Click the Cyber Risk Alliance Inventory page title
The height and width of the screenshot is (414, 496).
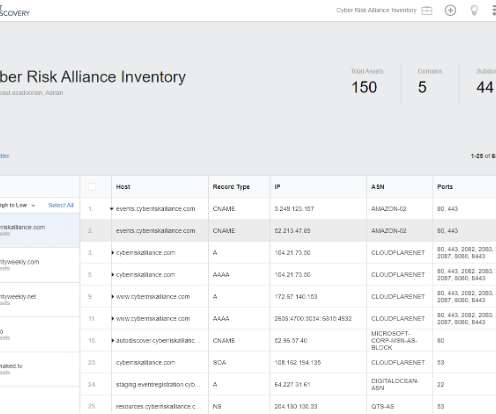[93, 77]
